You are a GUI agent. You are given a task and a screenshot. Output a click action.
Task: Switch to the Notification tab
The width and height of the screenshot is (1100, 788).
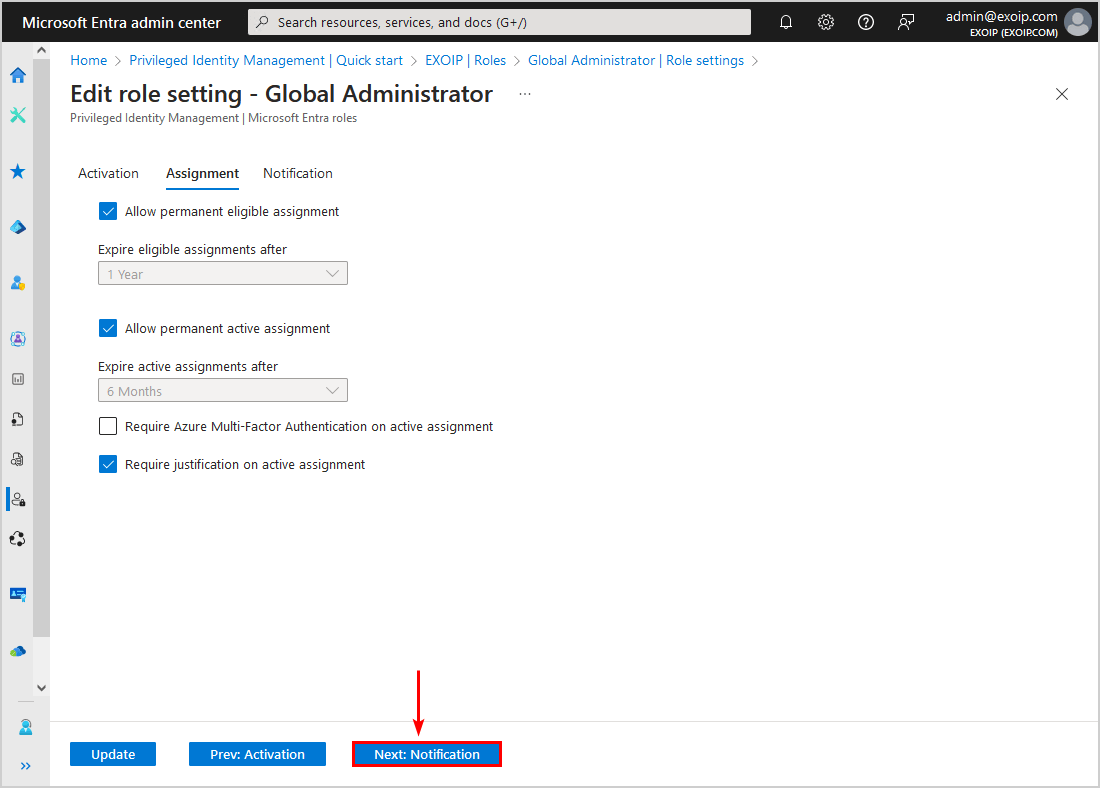pyautogui.click(x=297, y=173)
